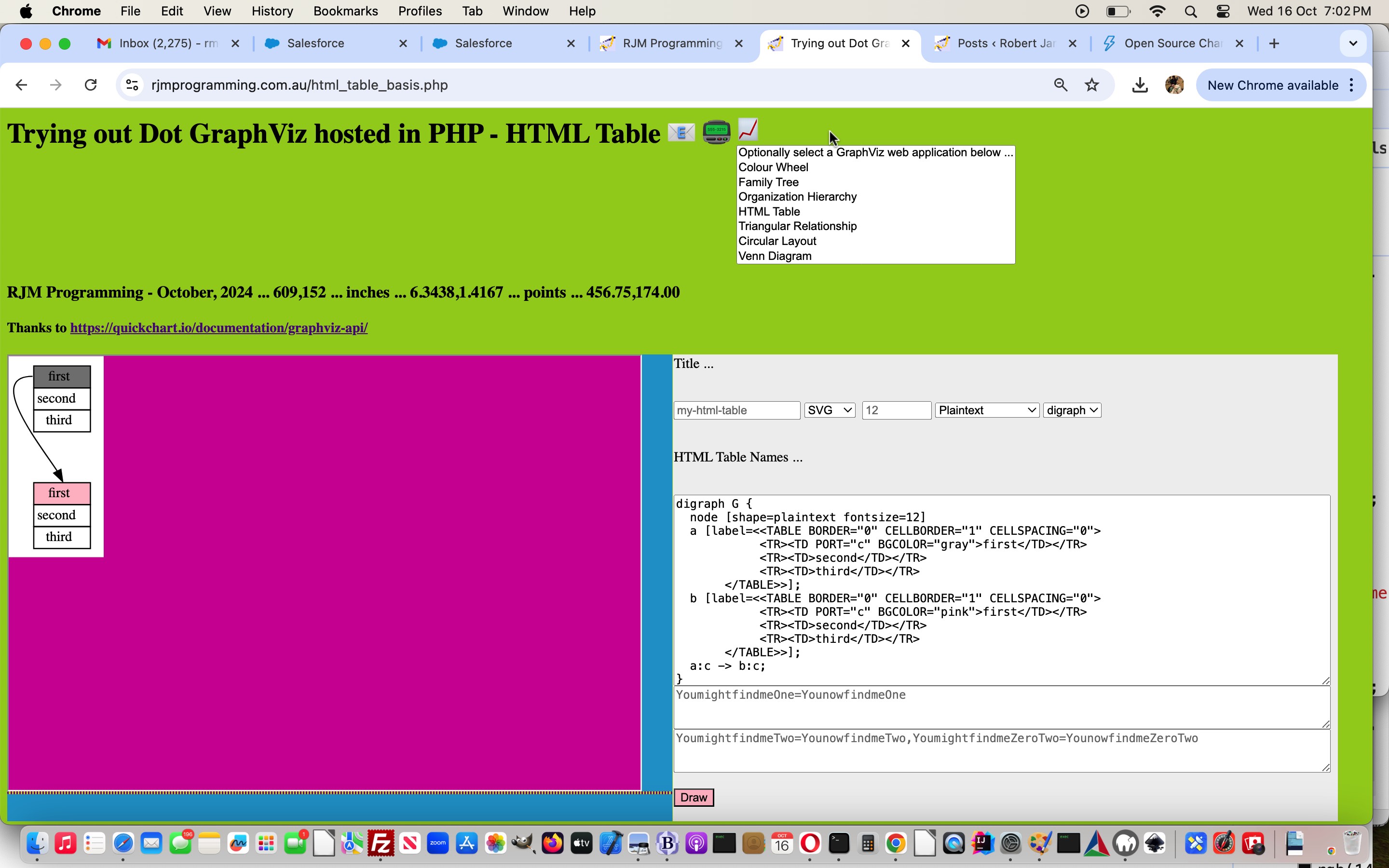Toggle Triangular Relationship option

pos(798,226)
